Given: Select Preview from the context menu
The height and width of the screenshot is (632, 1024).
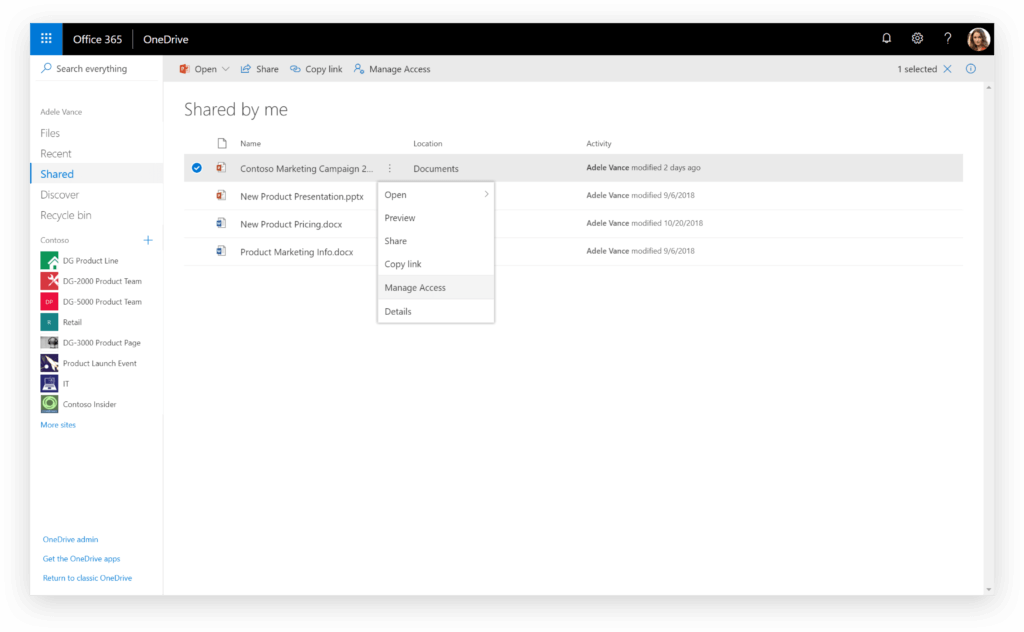Looking at the screenshot, I should click(436, 218).
